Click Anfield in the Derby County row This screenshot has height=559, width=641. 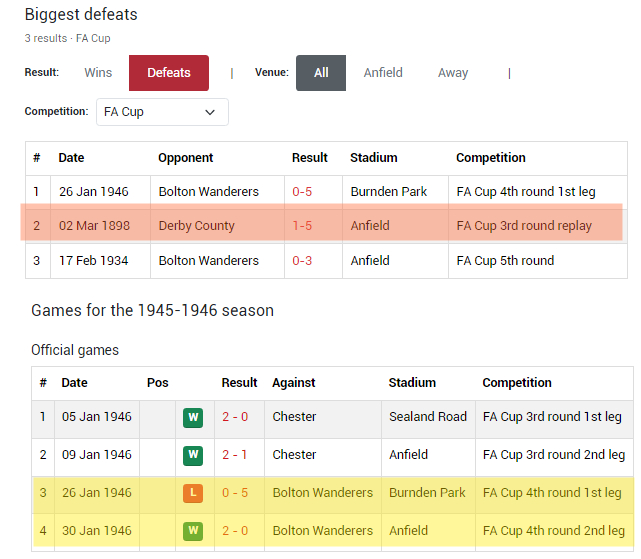coord(370,225)
